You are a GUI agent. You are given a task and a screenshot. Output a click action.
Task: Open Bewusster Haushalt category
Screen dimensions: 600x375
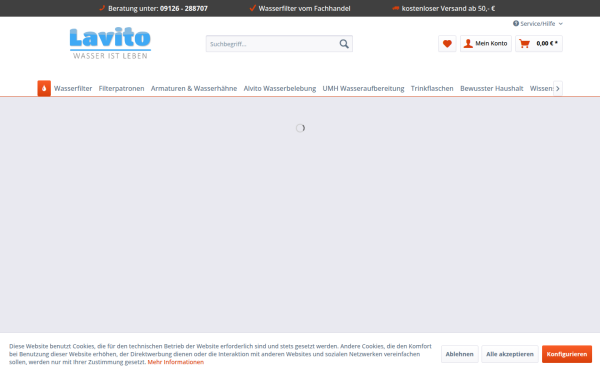tap(491, 88)
